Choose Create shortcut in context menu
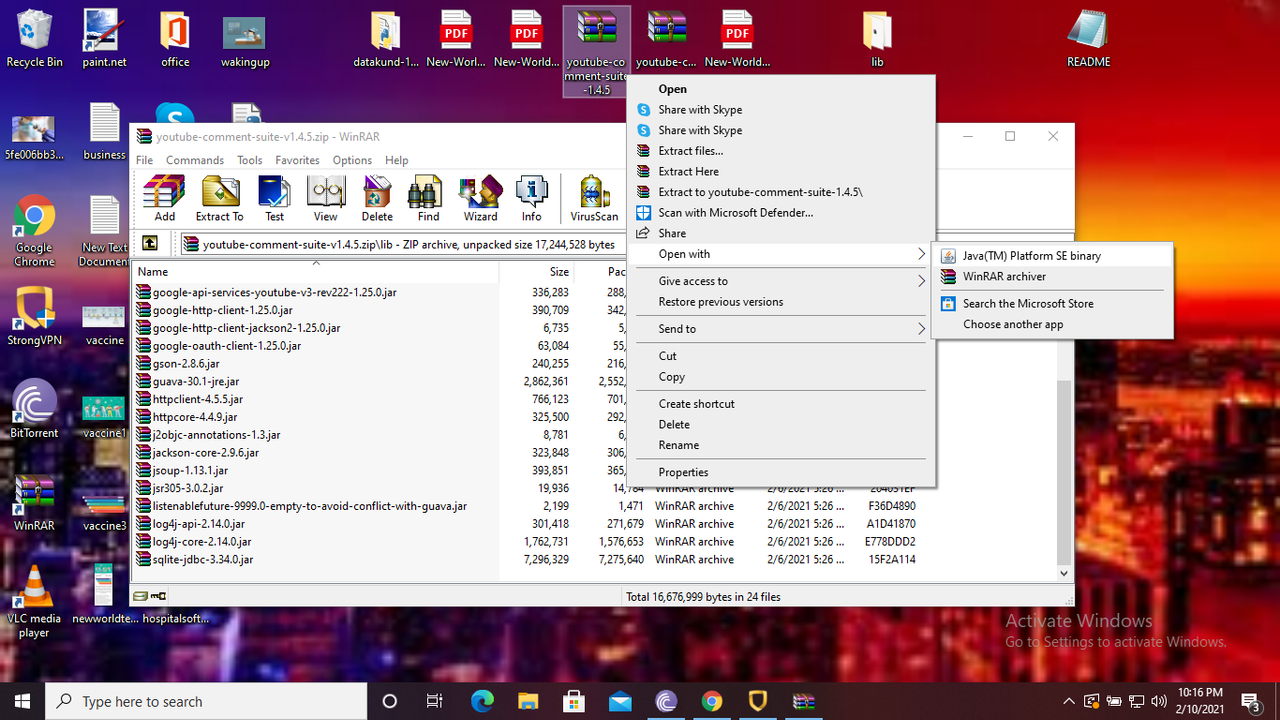Viewport: 1280px width, 720px height. coord(781,404)
